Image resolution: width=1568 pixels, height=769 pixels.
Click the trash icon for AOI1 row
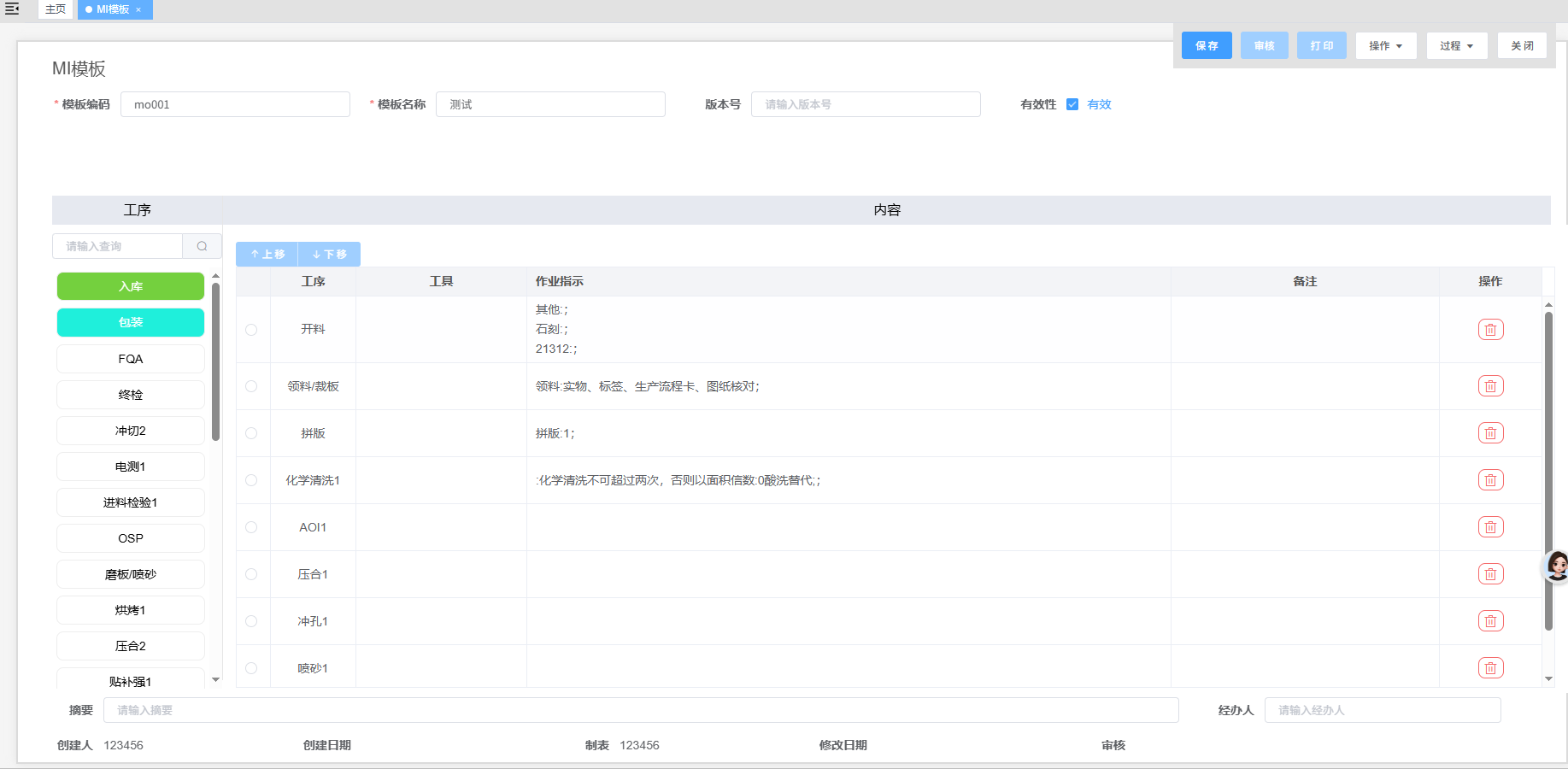point(1490,527)
